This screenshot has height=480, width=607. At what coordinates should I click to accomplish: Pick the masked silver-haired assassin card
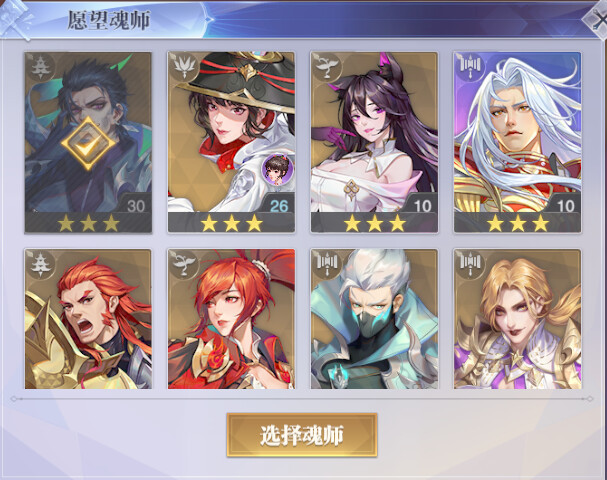point(374,319)
